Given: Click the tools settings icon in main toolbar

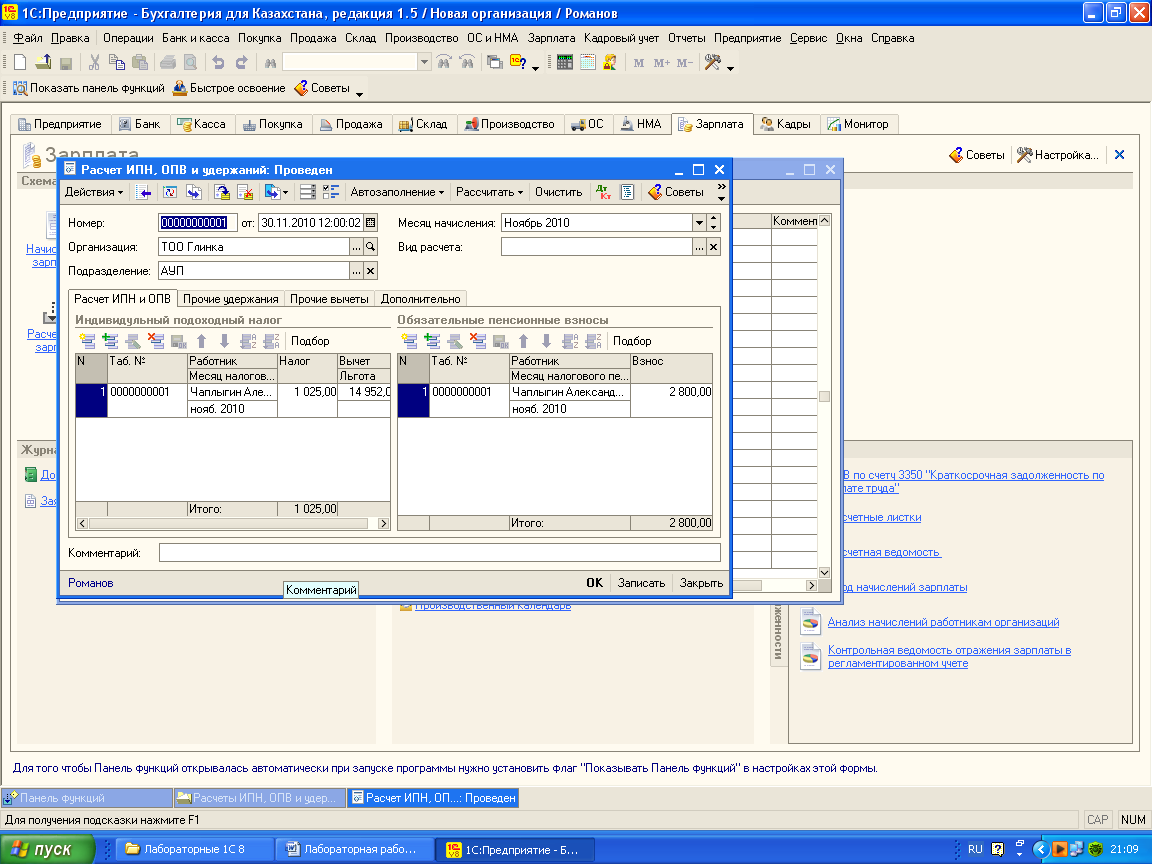Looking at the screenshot, I should point(713,63).
